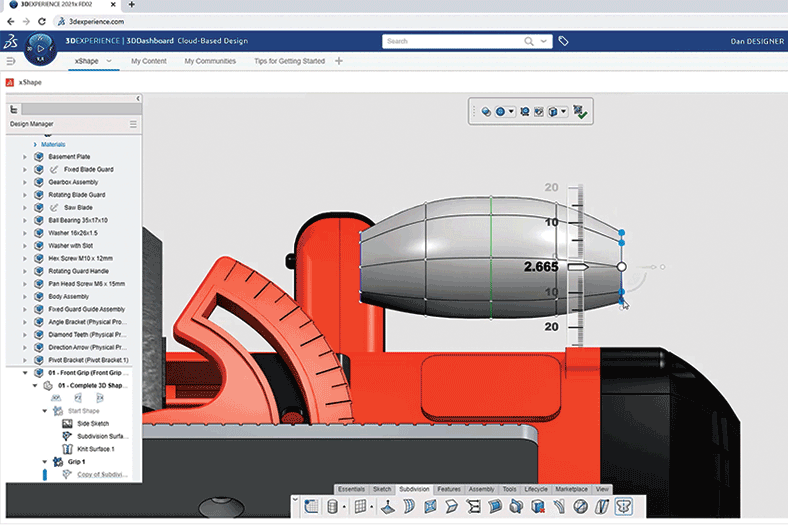The width and height of the screenshot is (788, 525).
Task: Click the slanted parallel shapes tool icon
Action: 602,506
